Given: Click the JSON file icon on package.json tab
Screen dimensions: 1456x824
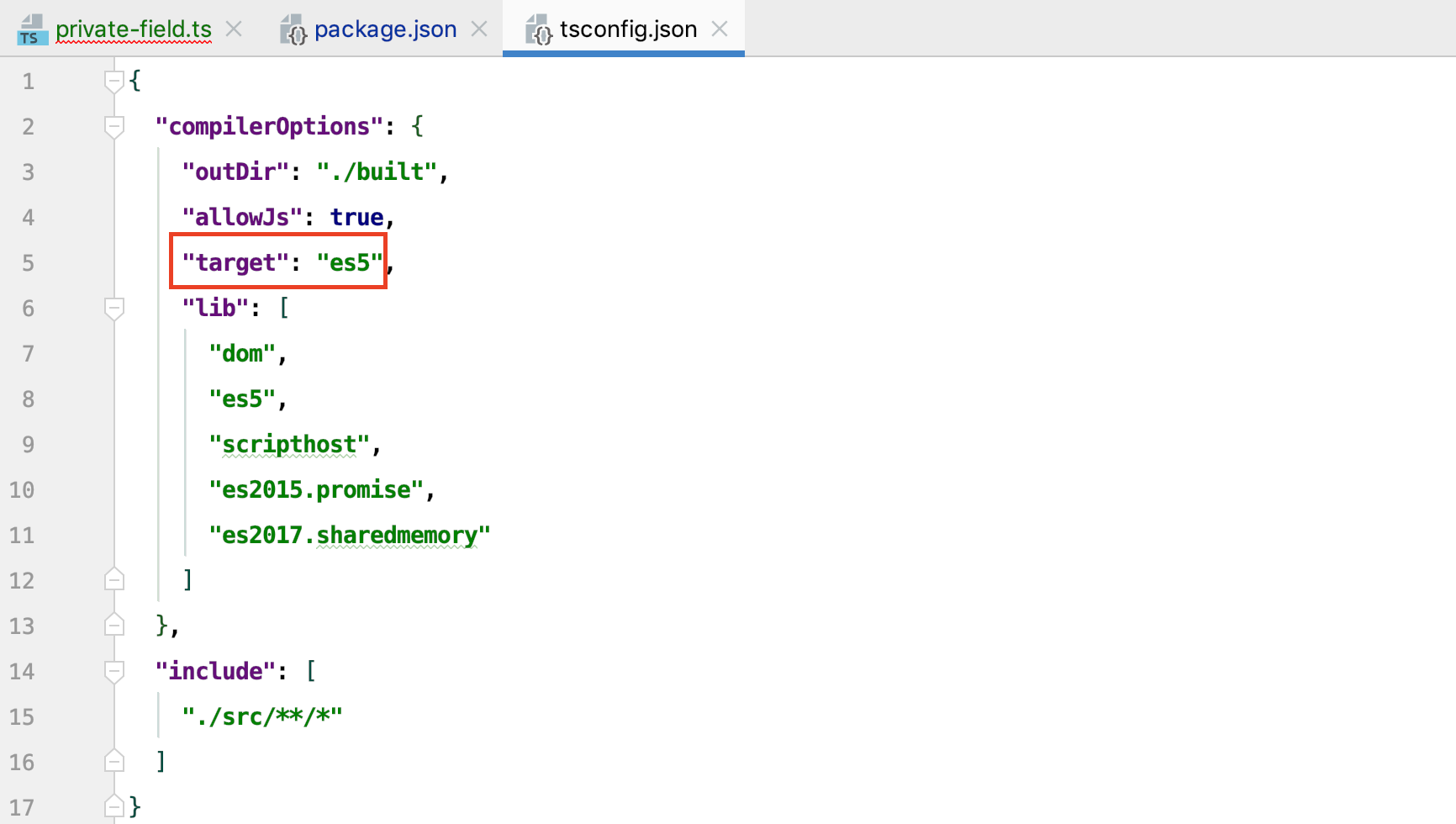Looking at the screenshot, I should pos(293,29).
